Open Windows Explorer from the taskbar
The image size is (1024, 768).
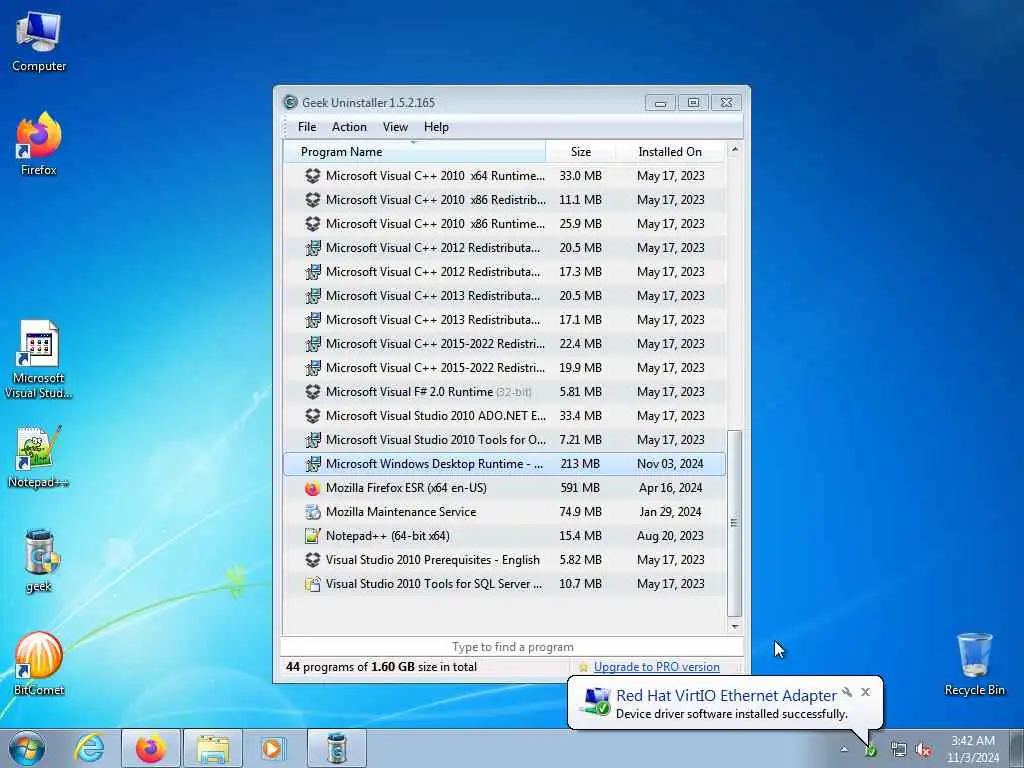(x=212, y=748)
